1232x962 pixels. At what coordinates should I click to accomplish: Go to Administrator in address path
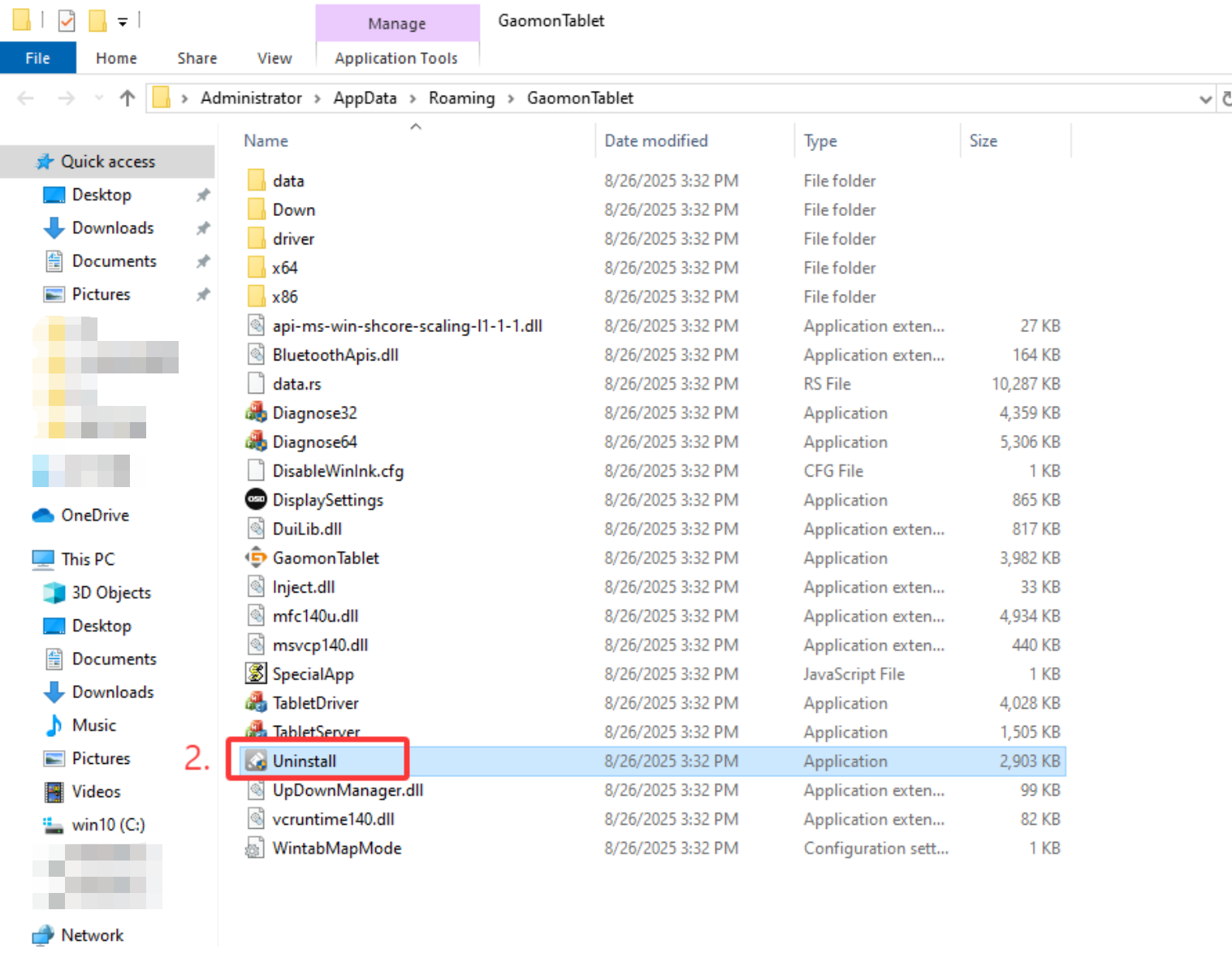point(251,98)
